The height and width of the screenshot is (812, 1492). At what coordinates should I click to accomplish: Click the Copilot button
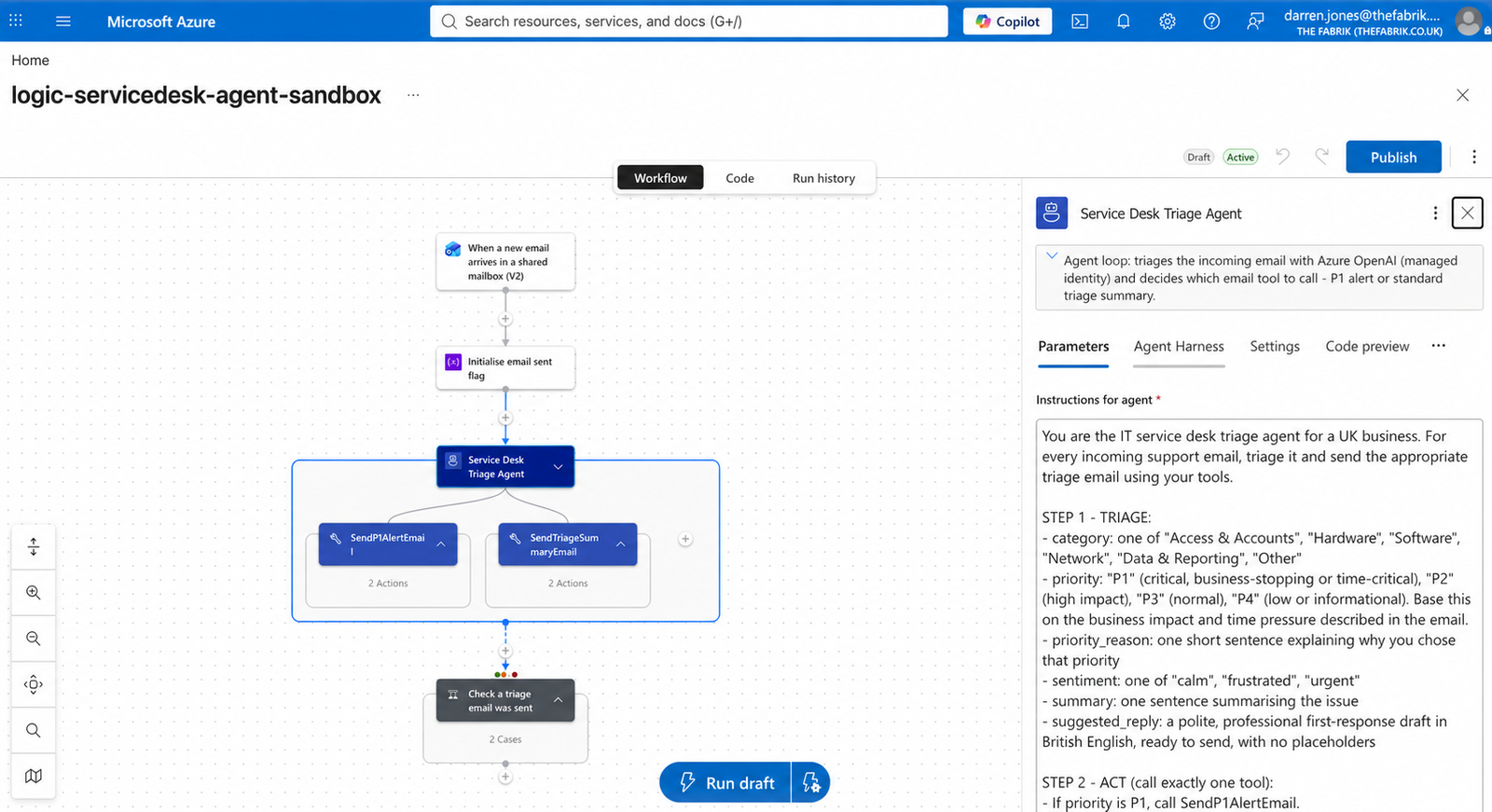click(x=1007, y=21)
